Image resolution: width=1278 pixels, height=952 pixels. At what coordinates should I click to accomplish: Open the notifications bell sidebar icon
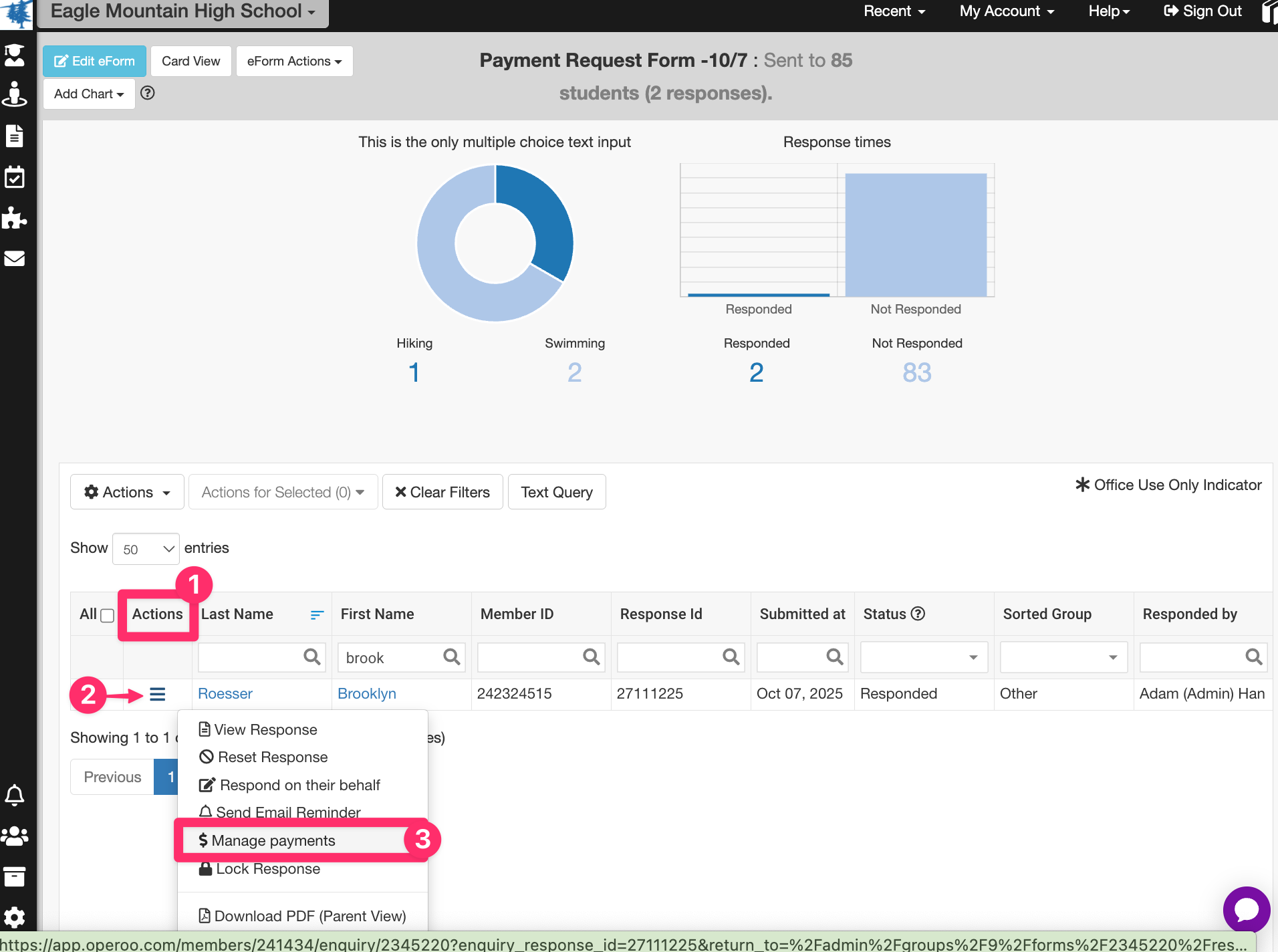click(x=15, y=796)
